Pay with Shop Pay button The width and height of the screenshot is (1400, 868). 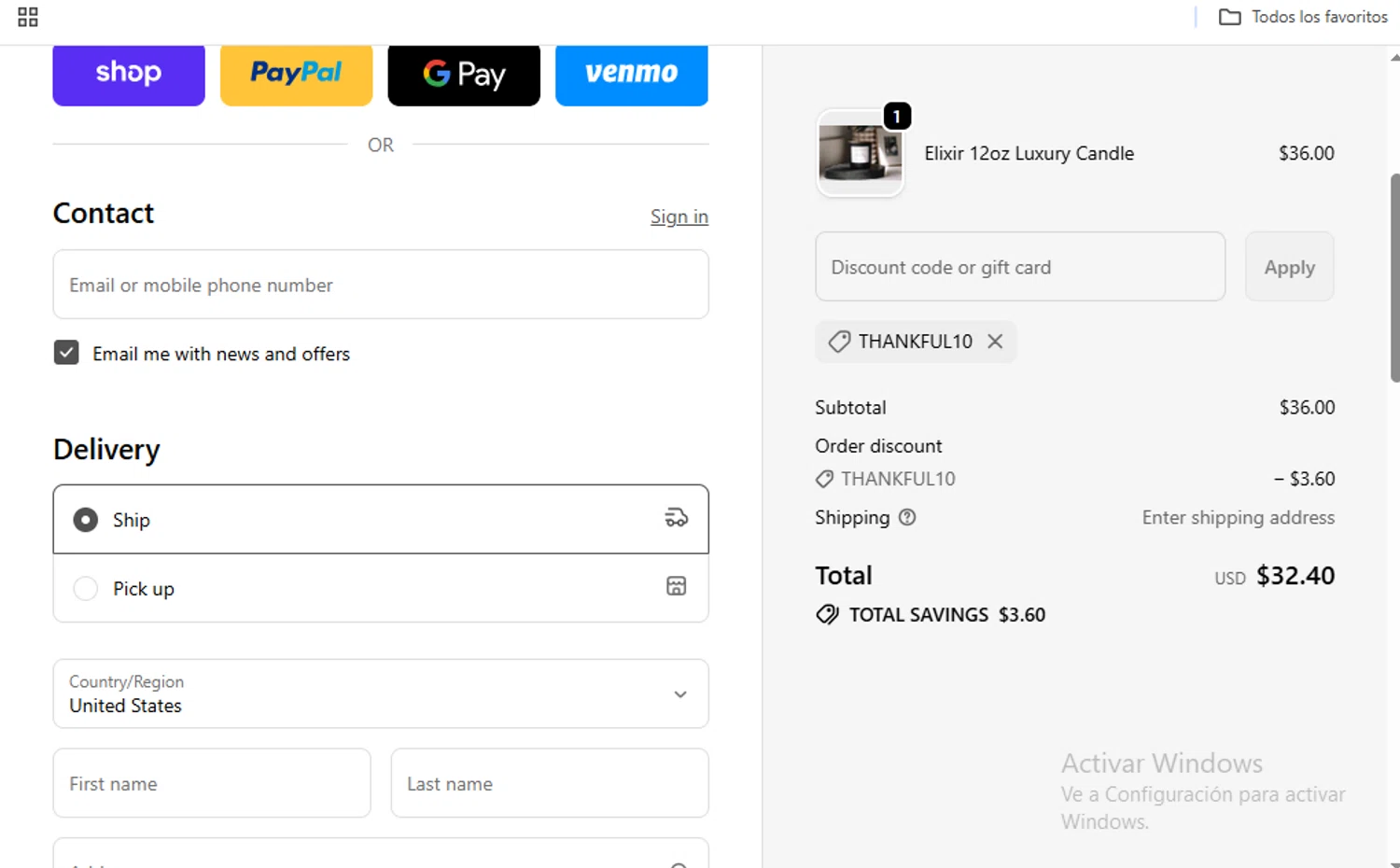[x=129, y=74]
